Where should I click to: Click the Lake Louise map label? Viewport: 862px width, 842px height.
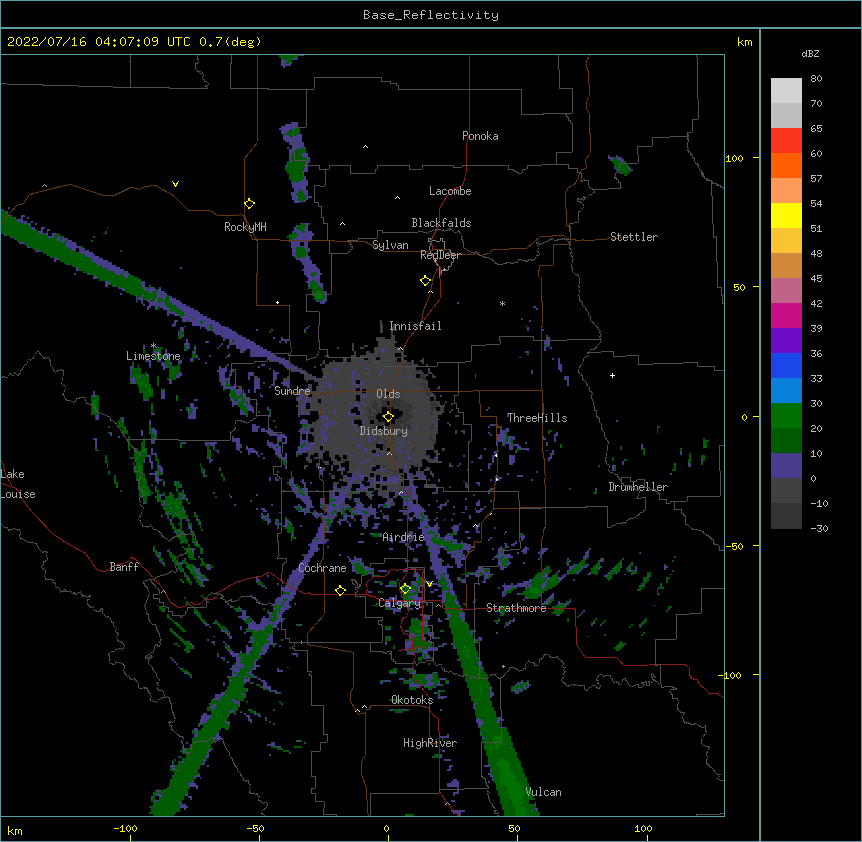coord(18,484)
